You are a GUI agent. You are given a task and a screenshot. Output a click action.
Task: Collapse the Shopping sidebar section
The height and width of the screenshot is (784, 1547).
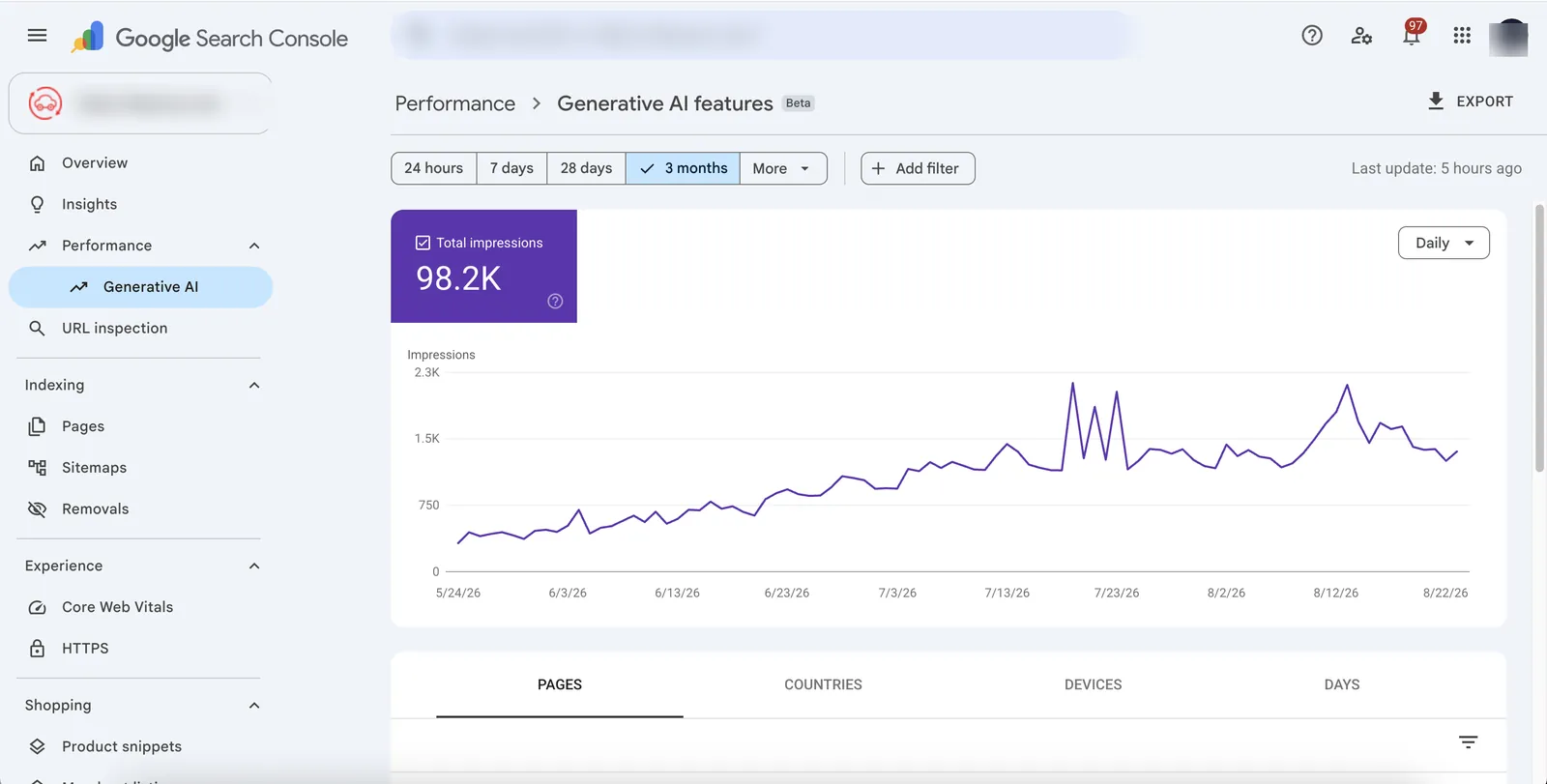click(x=254, y=706)
